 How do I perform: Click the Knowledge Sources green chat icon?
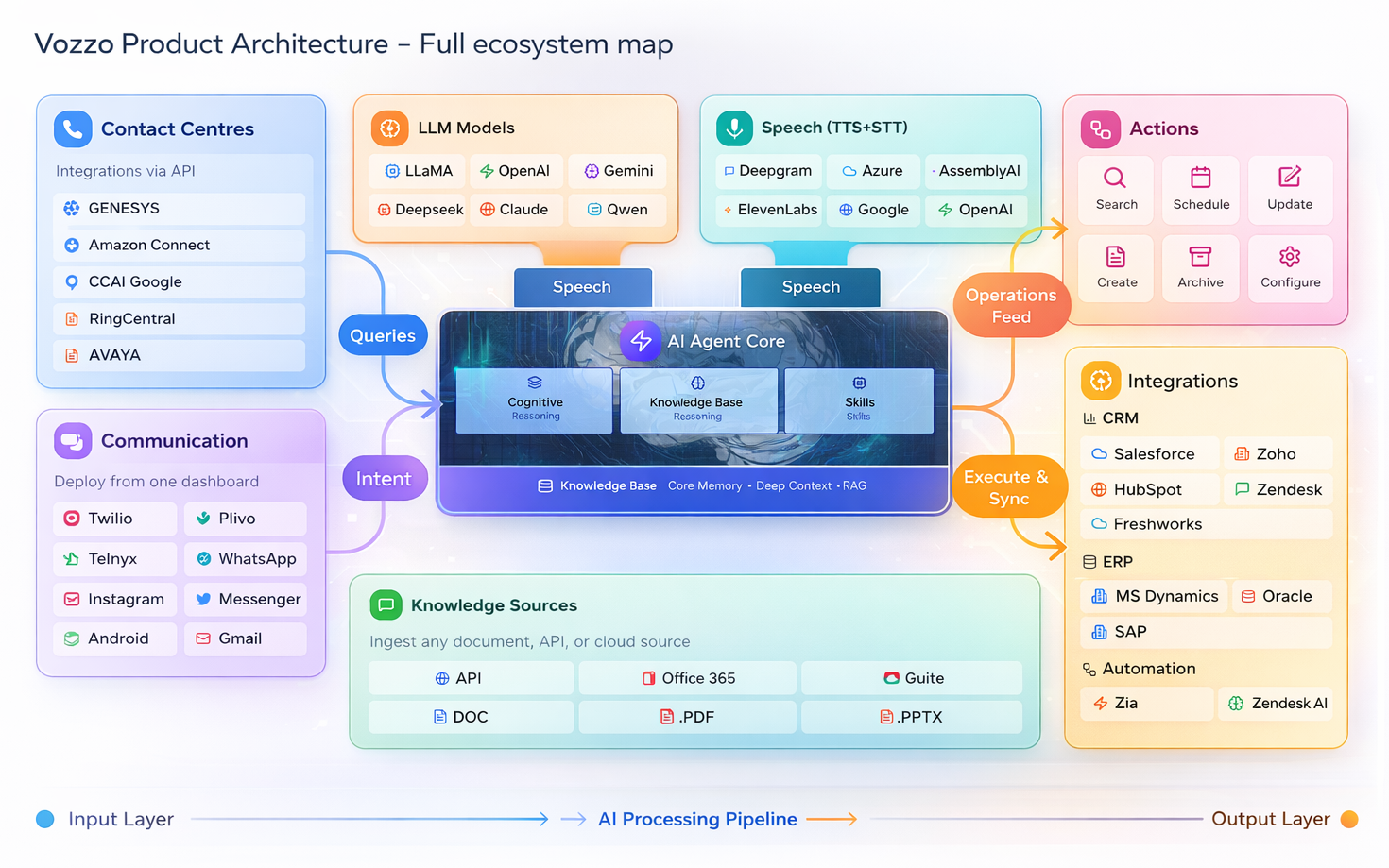point(386,605)
